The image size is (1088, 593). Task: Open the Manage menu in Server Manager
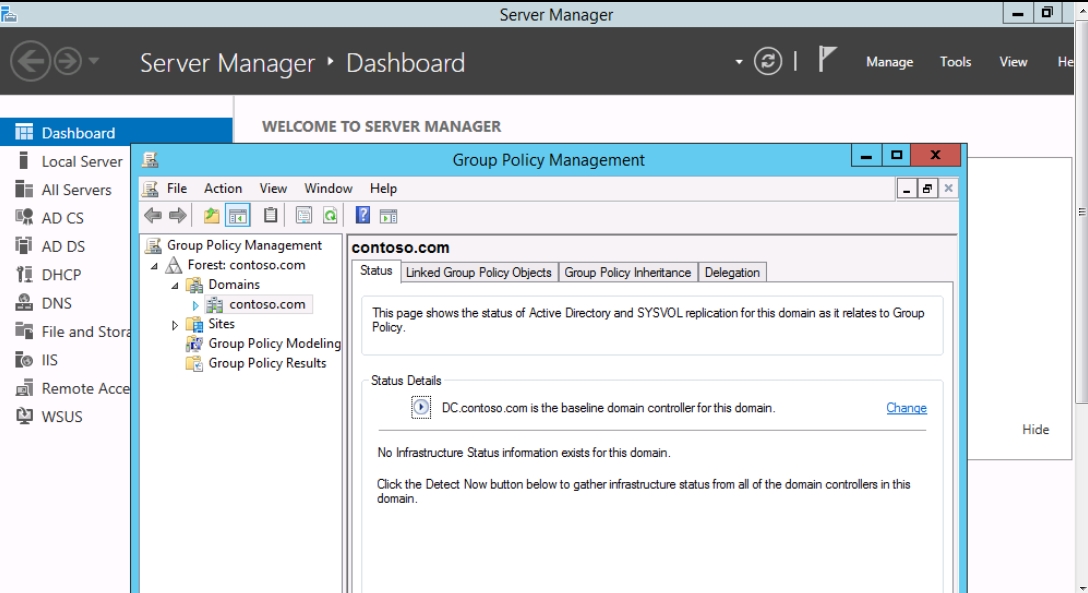pos(890,62)
